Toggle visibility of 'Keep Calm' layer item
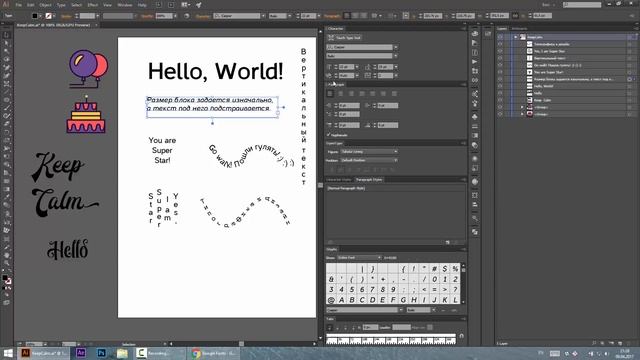 500,100
